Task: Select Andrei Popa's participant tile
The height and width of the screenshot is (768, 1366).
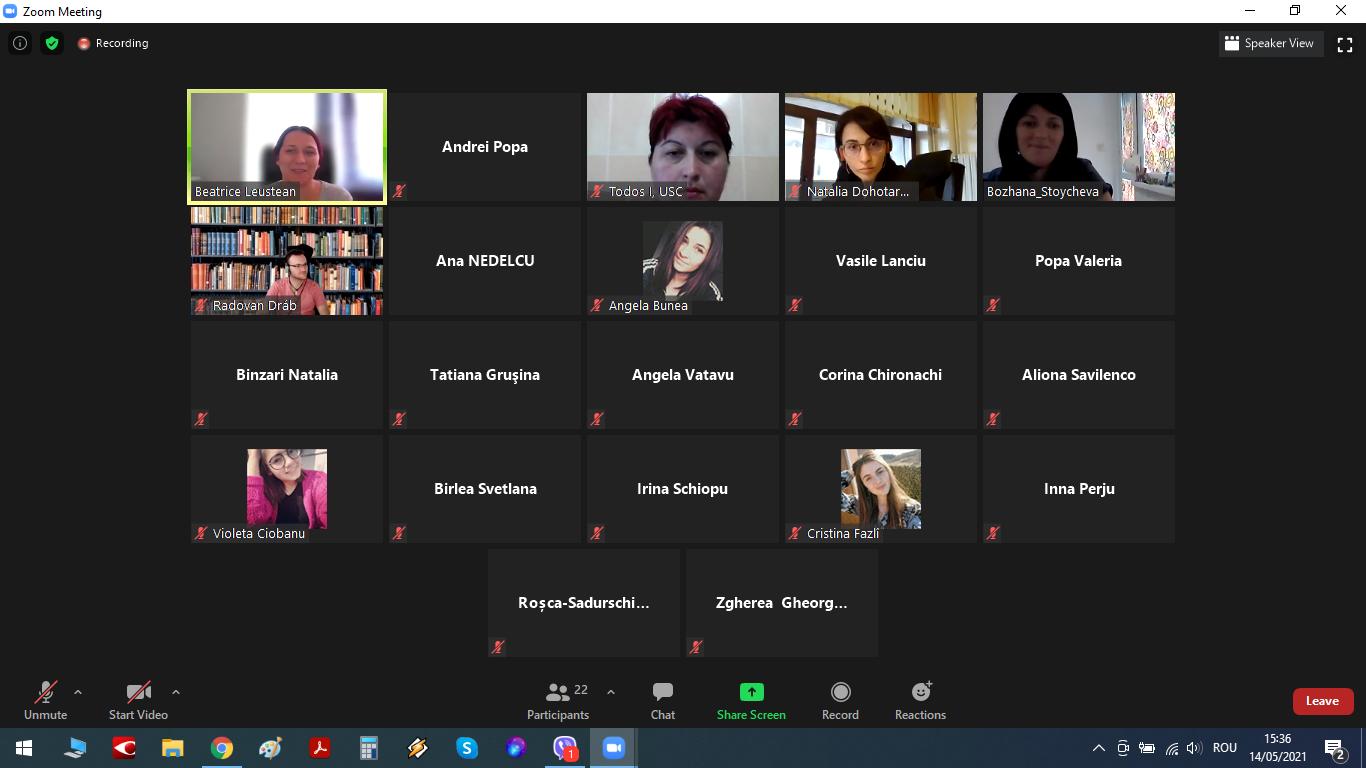Action: tap(485, 147)
